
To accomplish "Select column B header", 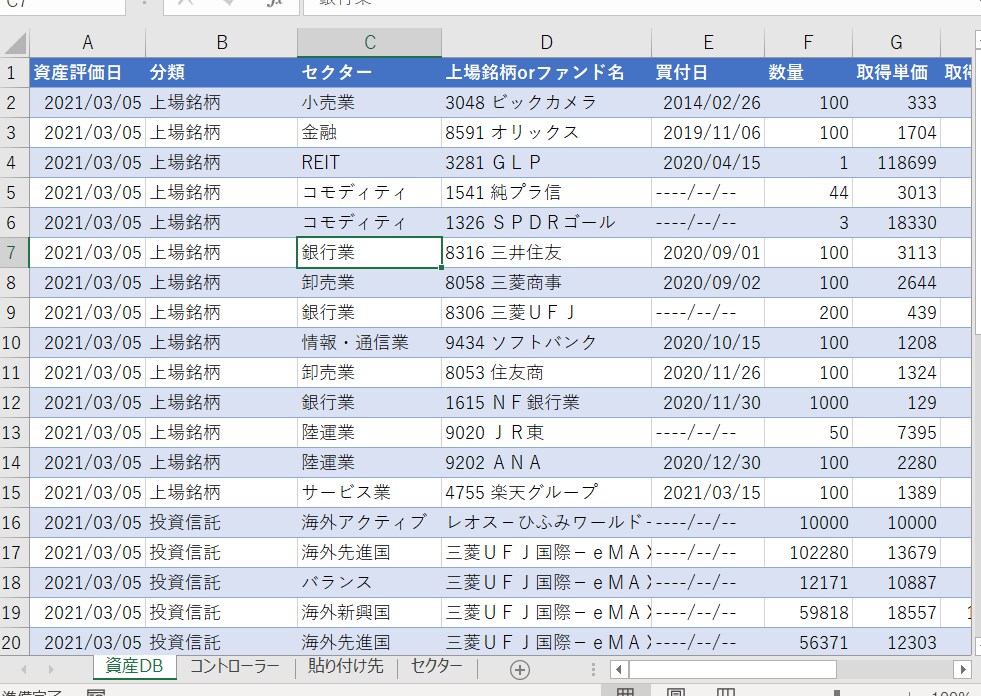I will (221, 43).
